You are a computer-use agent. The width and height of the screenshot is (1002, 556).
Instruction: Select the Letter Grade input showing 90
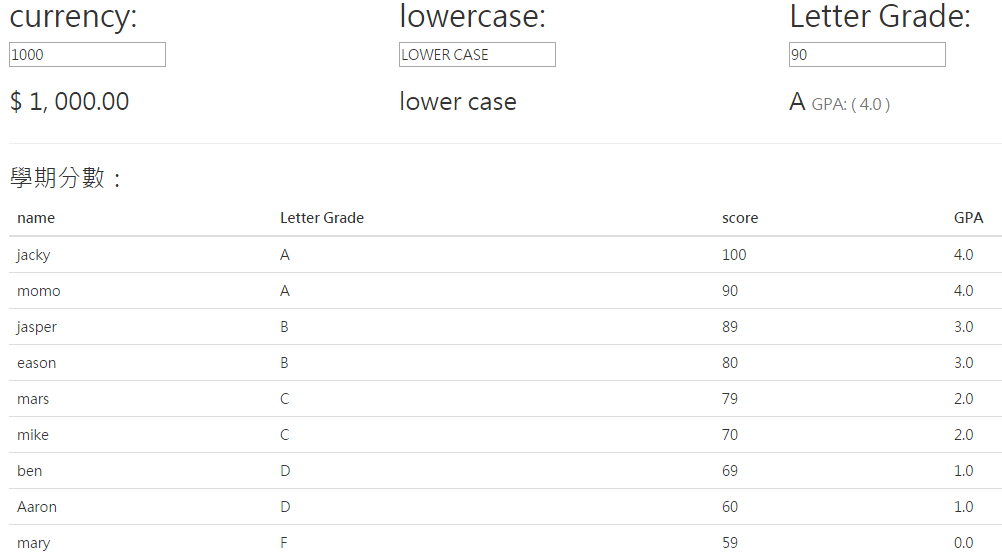867,54
